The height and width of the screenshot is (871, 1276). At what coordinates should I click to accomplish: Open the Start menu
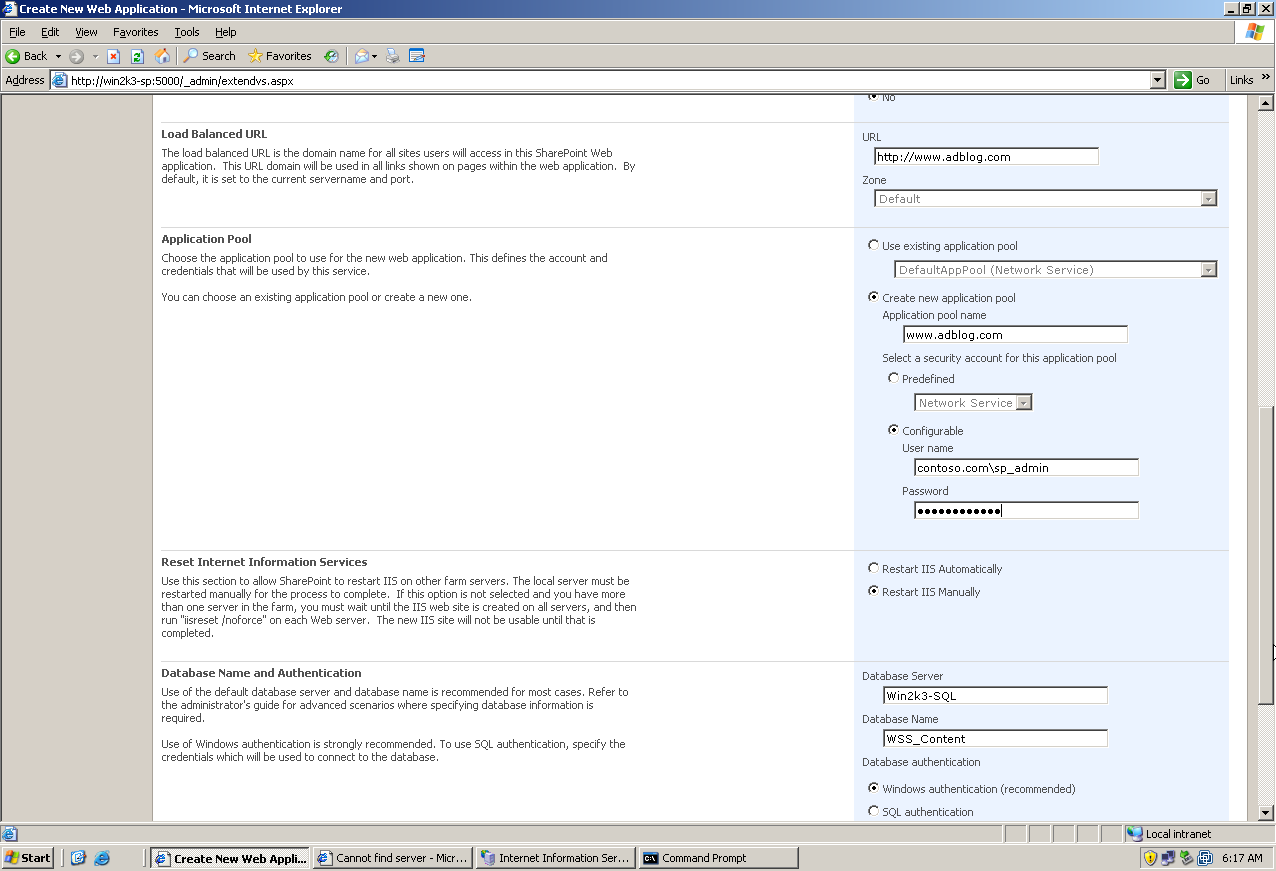27,857
